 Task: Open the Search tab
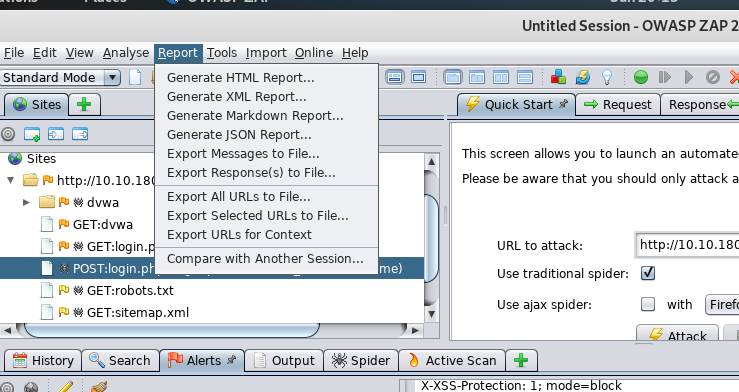click(x=120, y=360)
